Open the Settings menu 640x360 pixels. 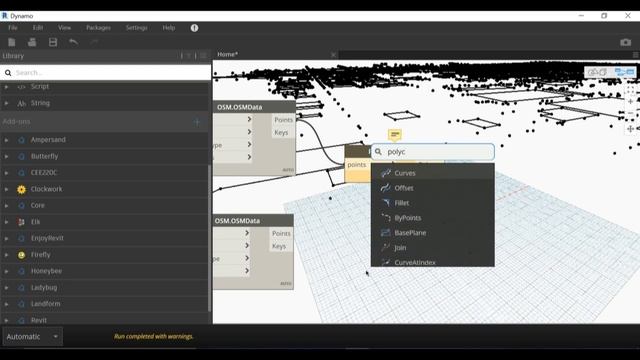[136, 28]
